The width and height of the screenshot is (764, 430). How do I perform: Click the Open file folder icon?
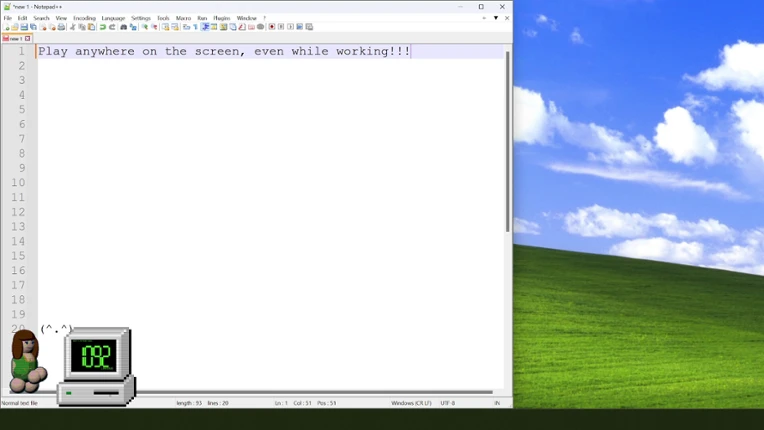click(15, 27)
